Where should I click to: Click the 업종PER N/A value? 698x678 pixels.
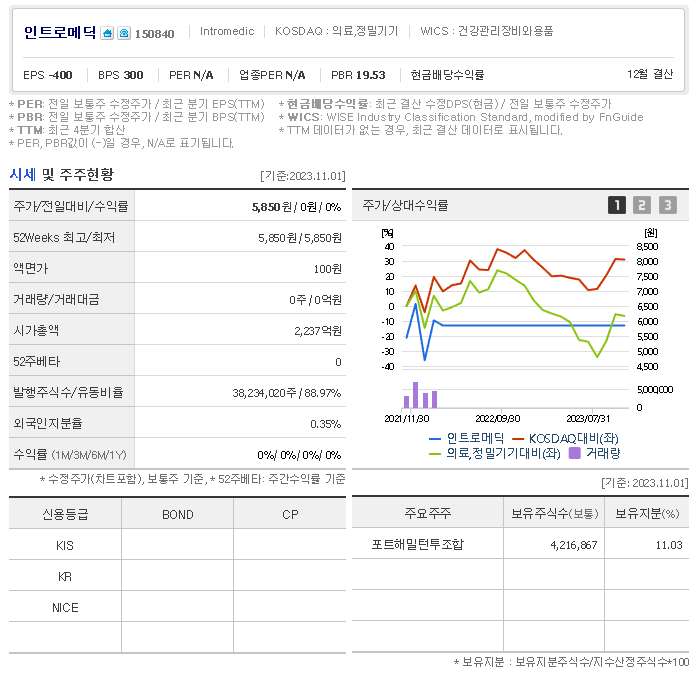pyautogui.click(x=272, y=75)
